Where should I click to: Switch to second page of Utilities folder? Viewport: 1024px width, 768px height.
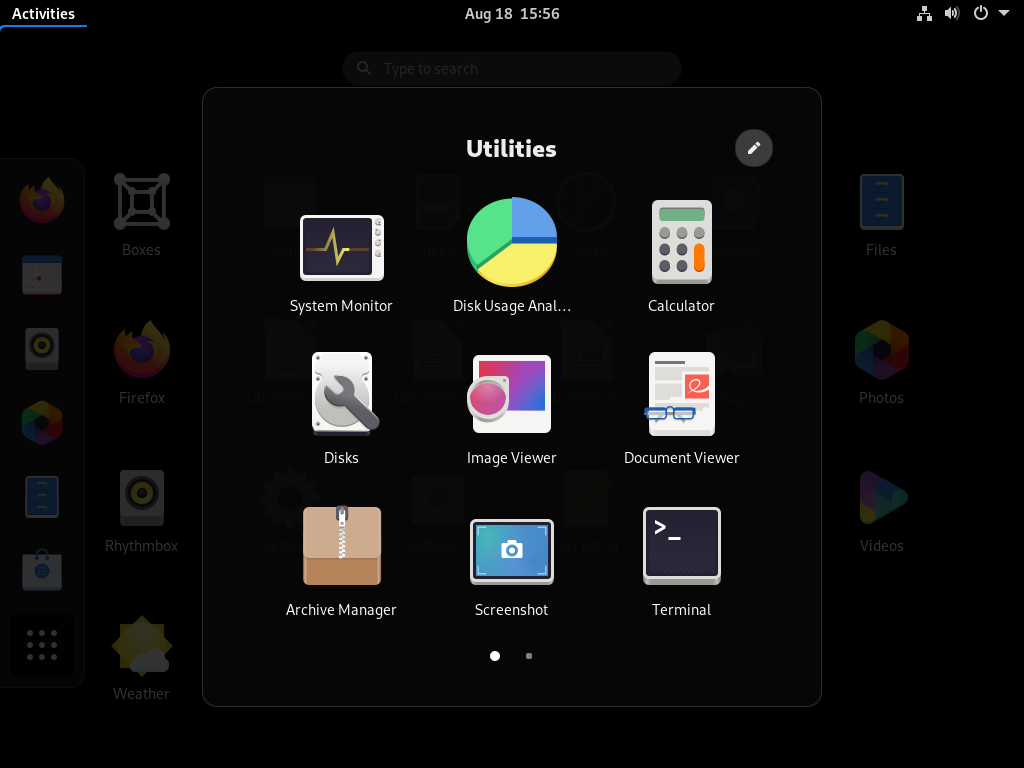(x=529, y=656)
